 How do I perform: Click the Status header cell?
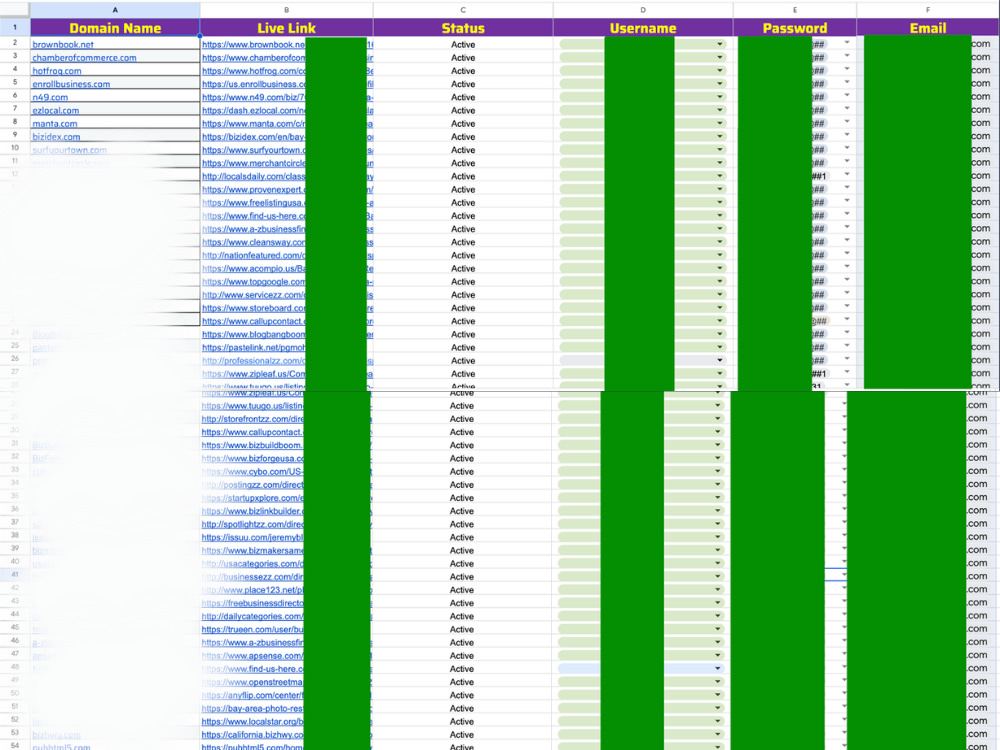463,27
